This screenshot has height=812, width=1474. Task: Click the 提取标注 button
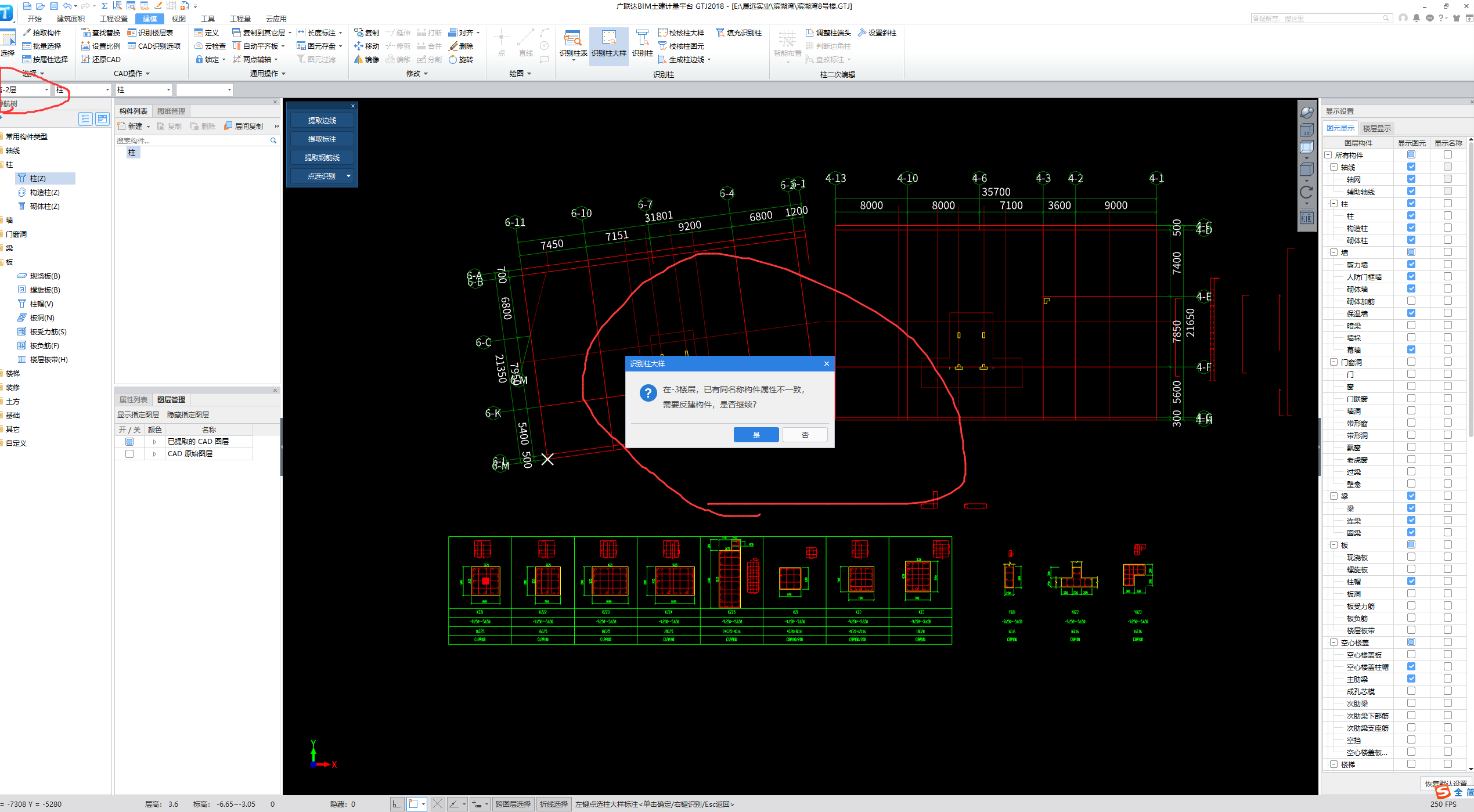[322, 139]
